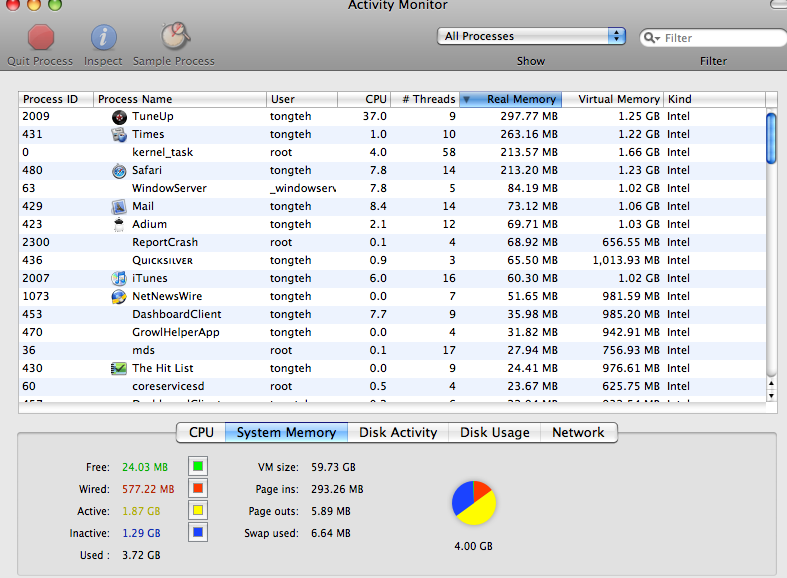Screen dimensions: 787x578
Task: Select the WindowServer process row
Action: [x=392, y=189]
